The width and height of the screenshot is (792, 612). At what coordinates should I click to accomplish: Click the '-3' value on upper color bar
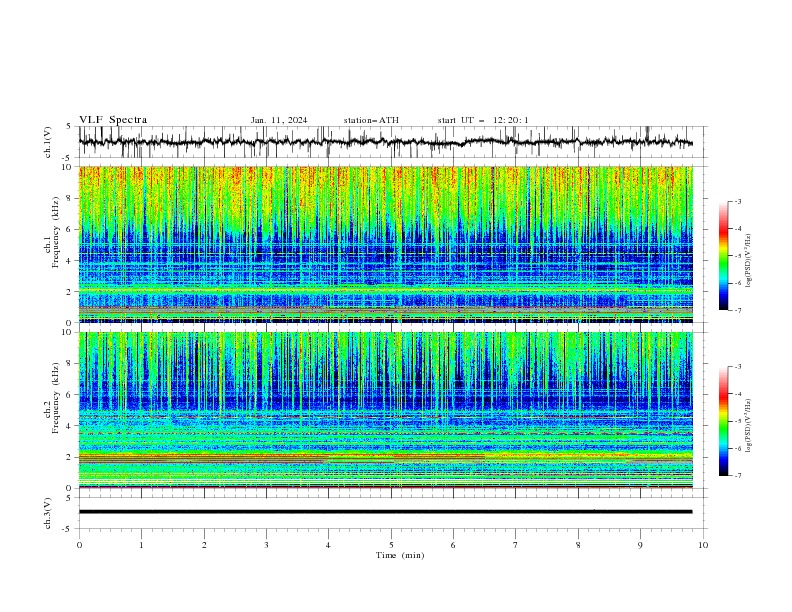(737, 201)
